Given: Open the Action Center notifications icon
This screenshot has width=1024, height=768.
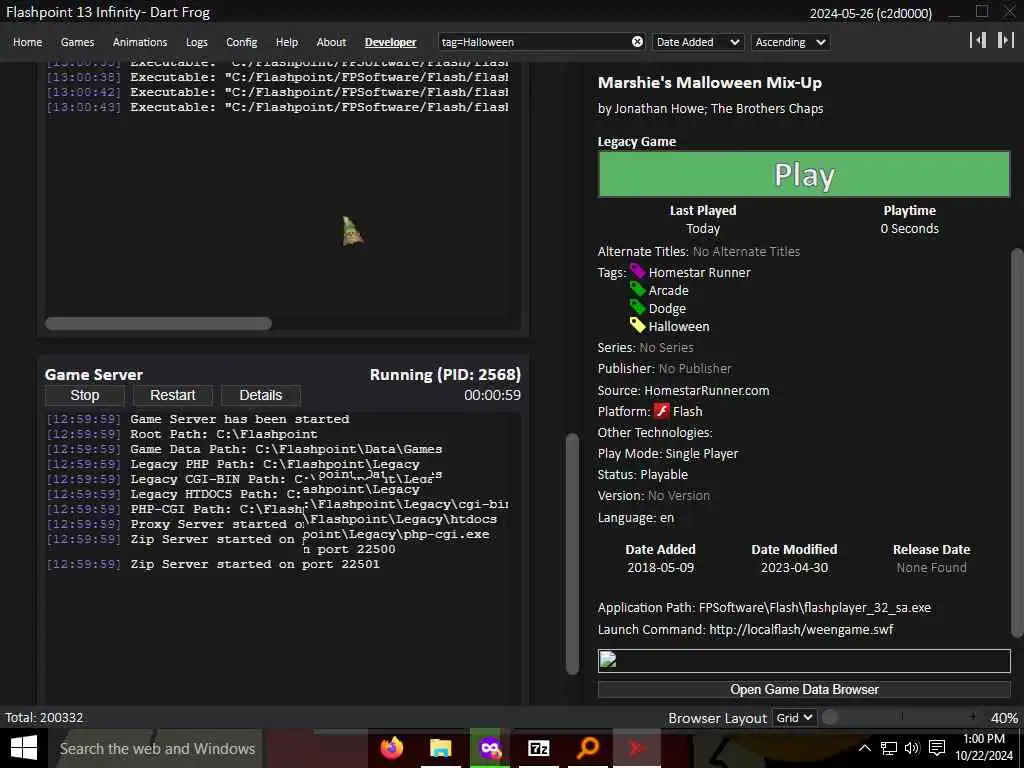Looking at the screenshot, I should [x=937, y=748].
